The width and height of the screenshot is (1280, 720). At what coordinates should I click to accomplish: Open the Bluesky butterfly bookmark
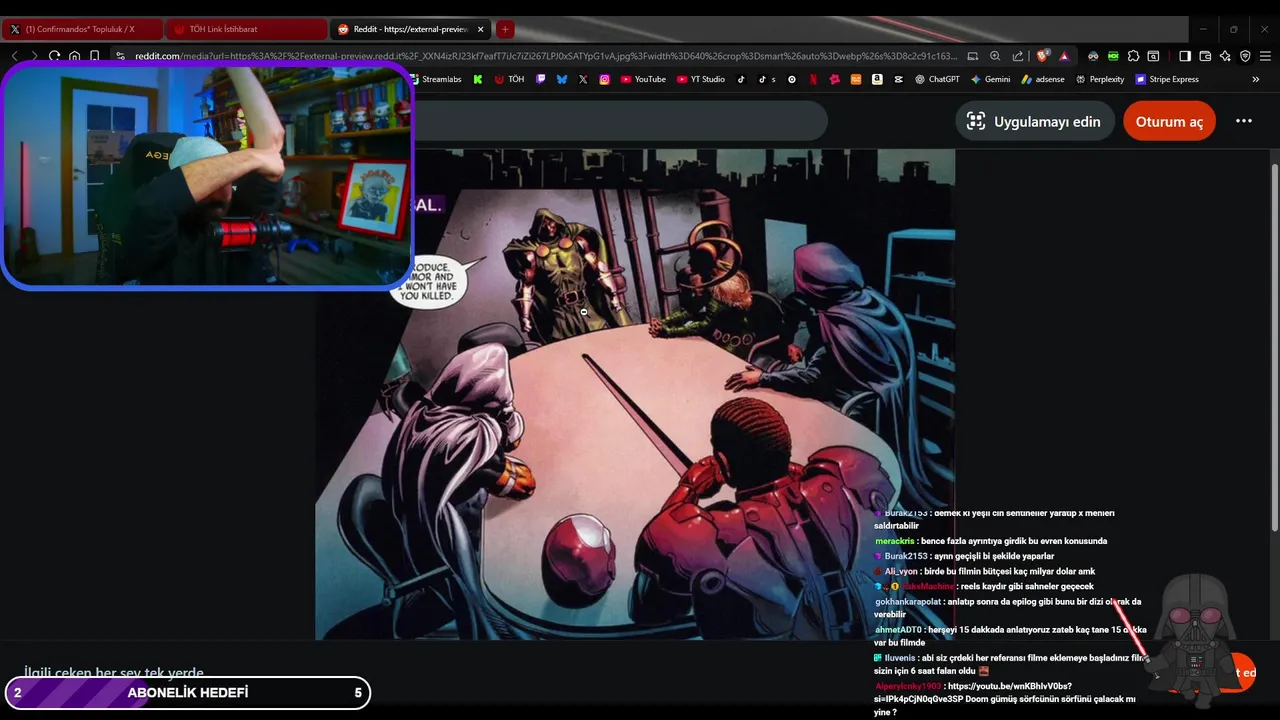(562, 79)
